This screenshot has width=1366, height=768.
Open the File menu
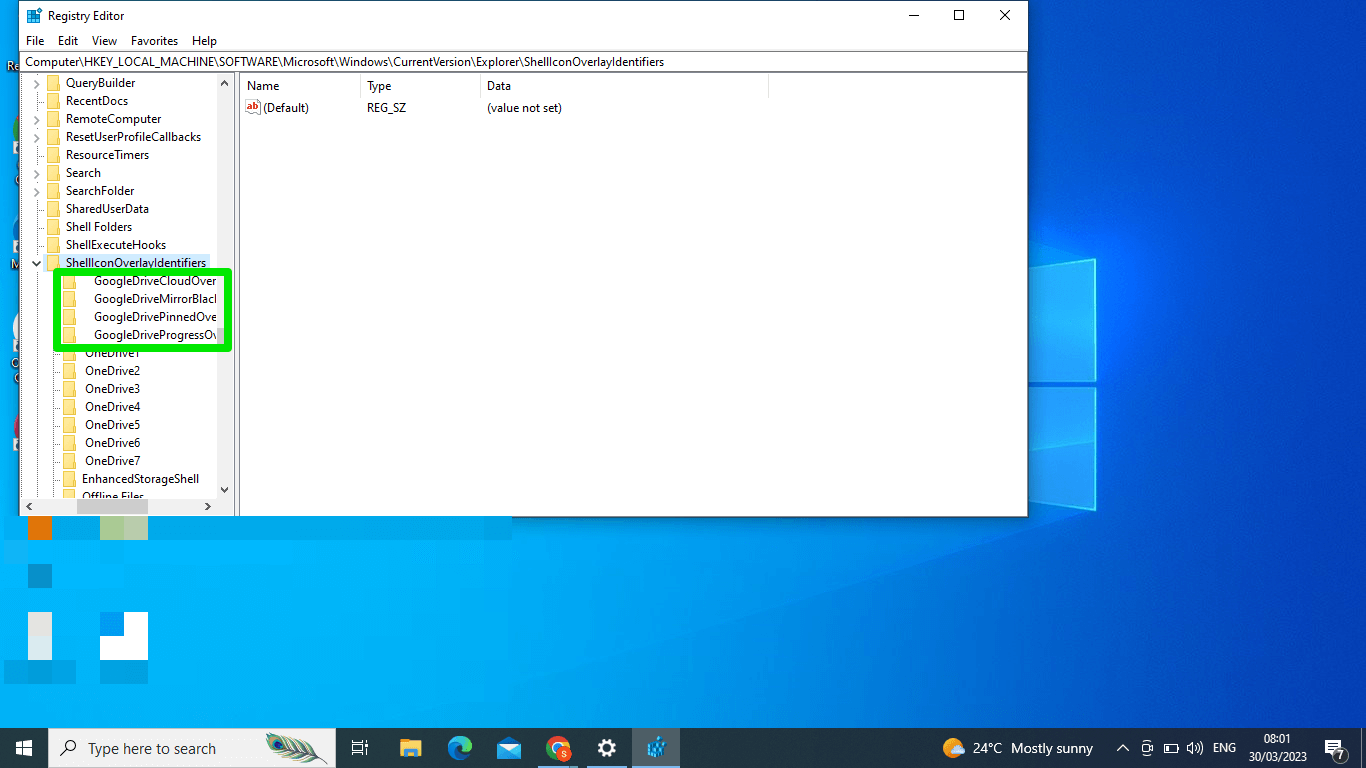35,41
